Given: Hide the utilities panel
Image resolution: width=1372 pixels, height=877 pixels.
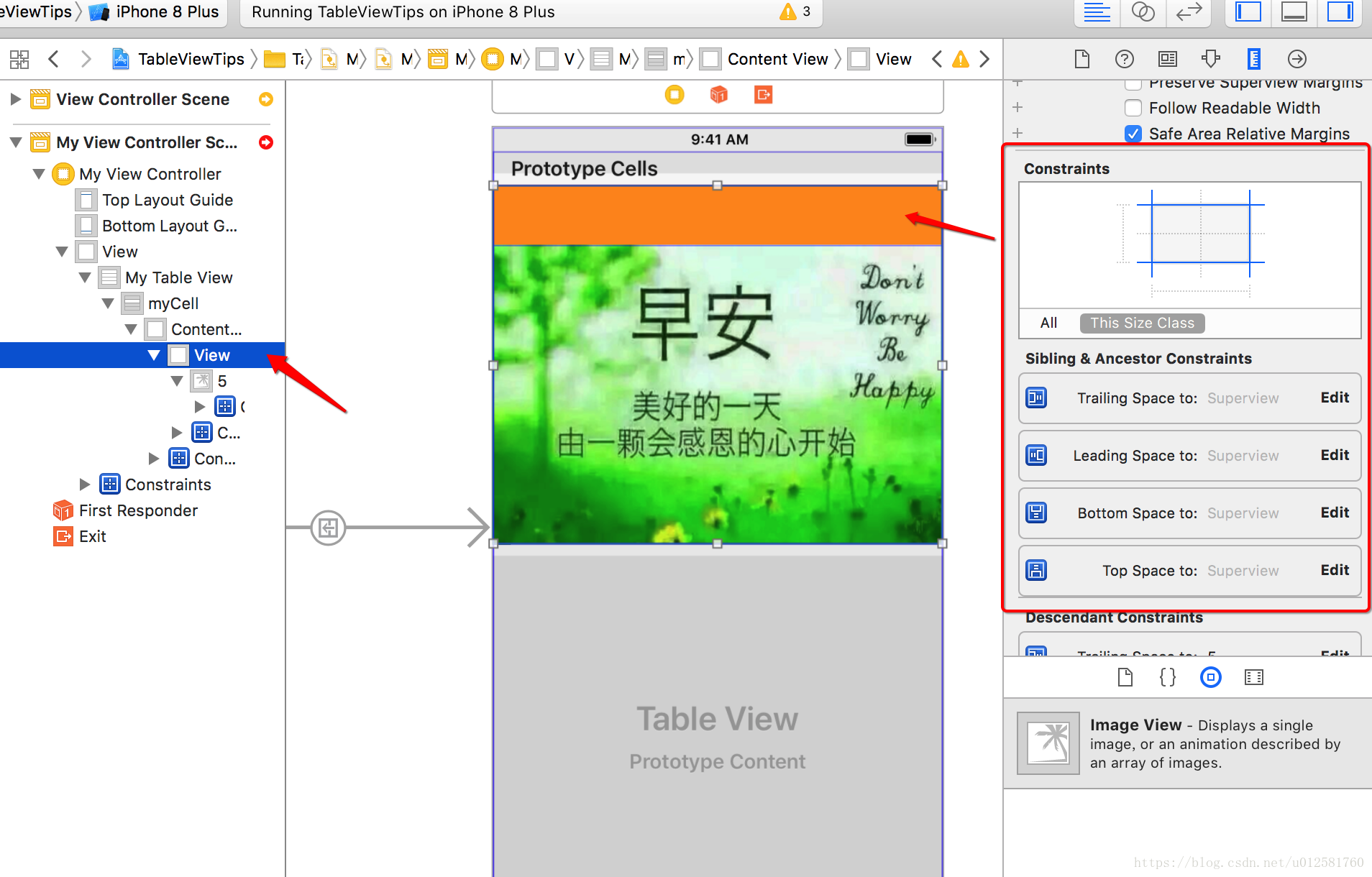Looking at the screenshot, I should click(1340, 12).
